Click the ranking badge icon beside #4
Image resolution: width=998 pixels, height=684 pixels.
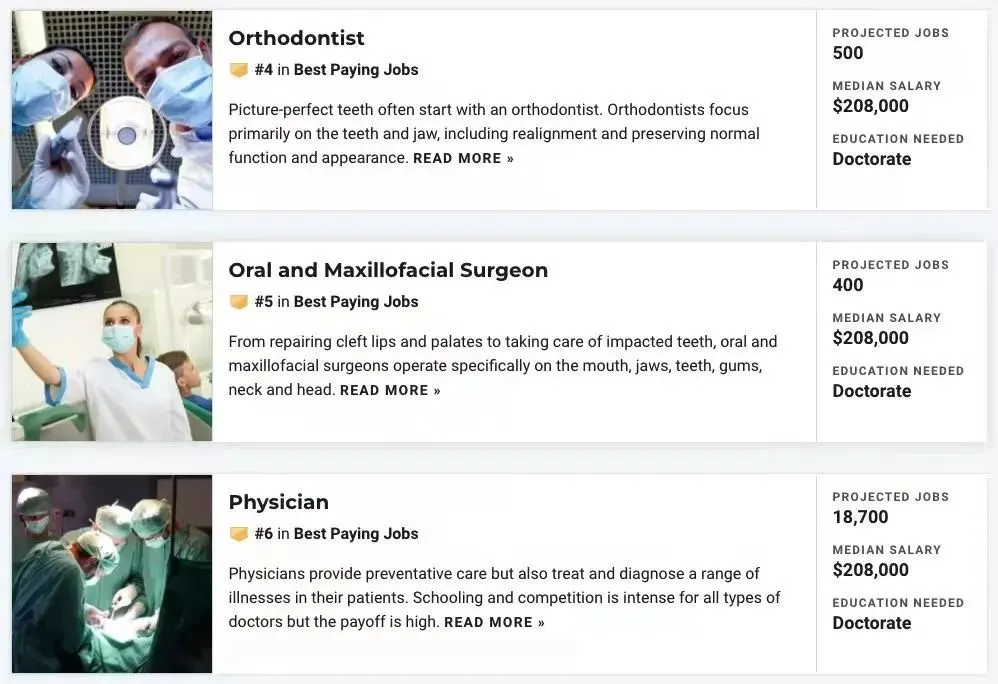pos(238,70)
